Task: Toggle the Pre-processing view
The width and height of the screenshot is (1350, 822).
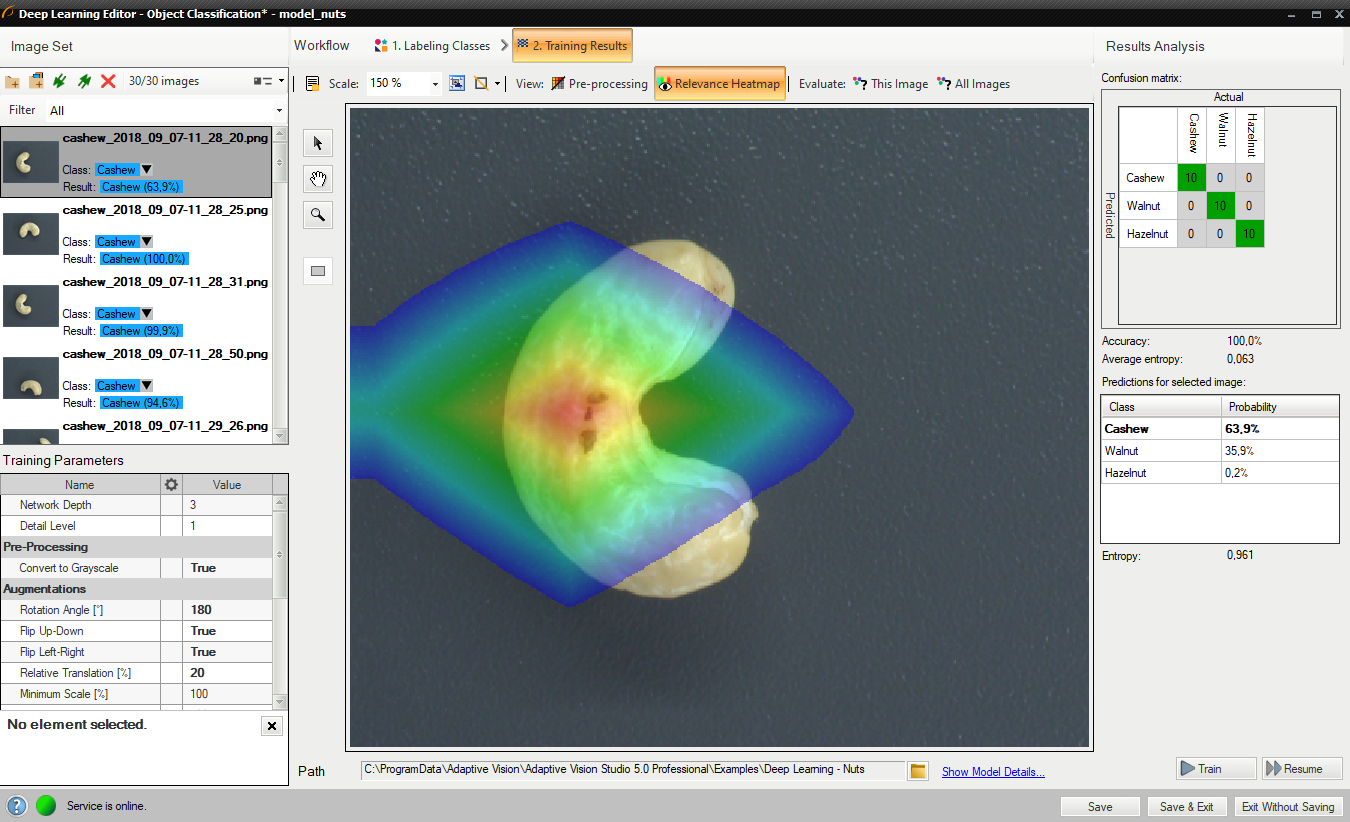Action: pos(599,84)
